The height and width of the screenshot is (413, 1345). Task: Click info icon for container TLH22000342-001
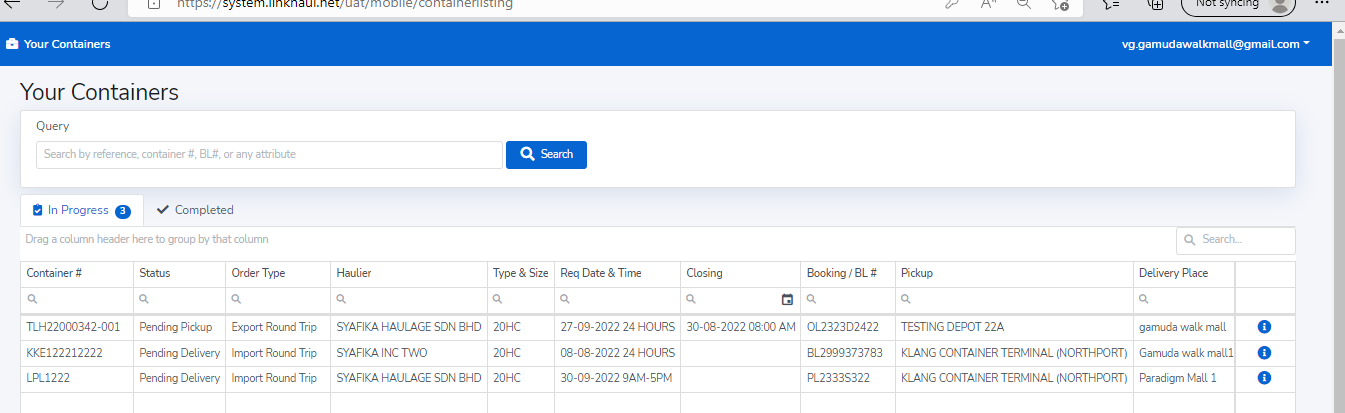(x=1264, y=327)
